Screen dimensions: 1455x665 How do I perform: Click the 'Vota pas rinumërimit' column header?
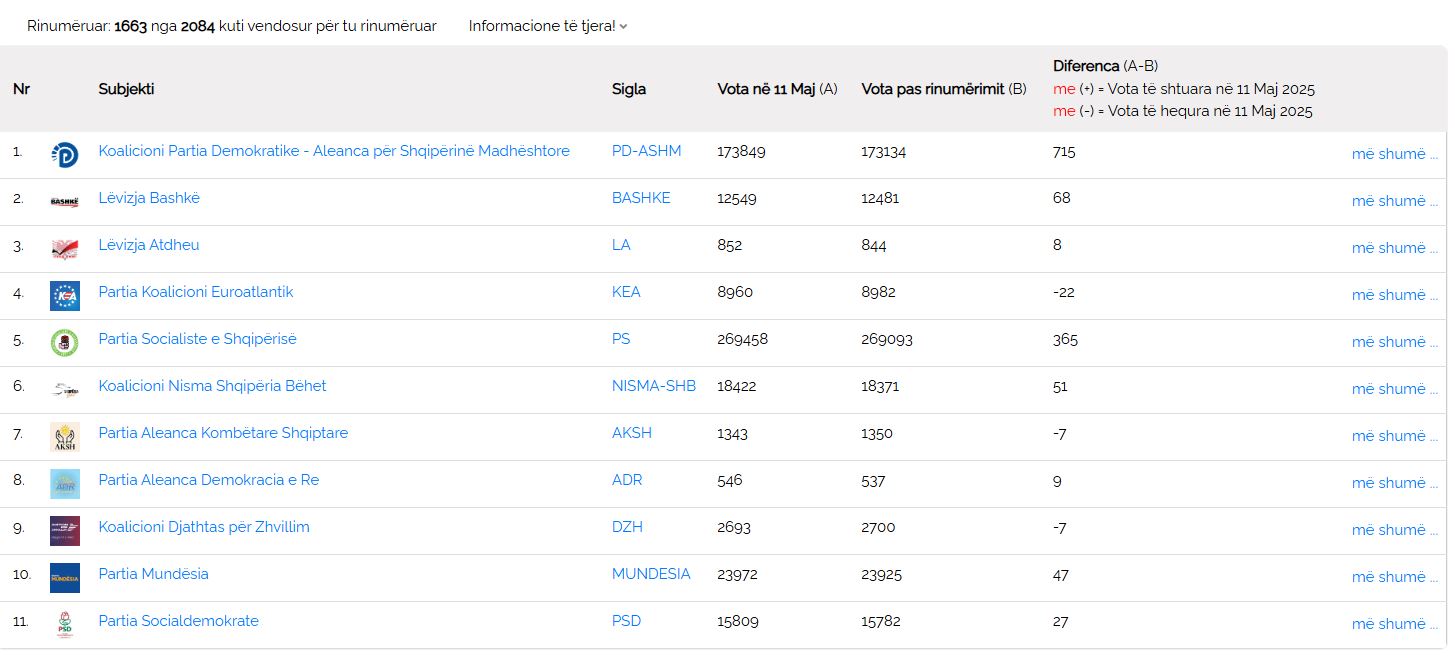(x=943, y=89)
